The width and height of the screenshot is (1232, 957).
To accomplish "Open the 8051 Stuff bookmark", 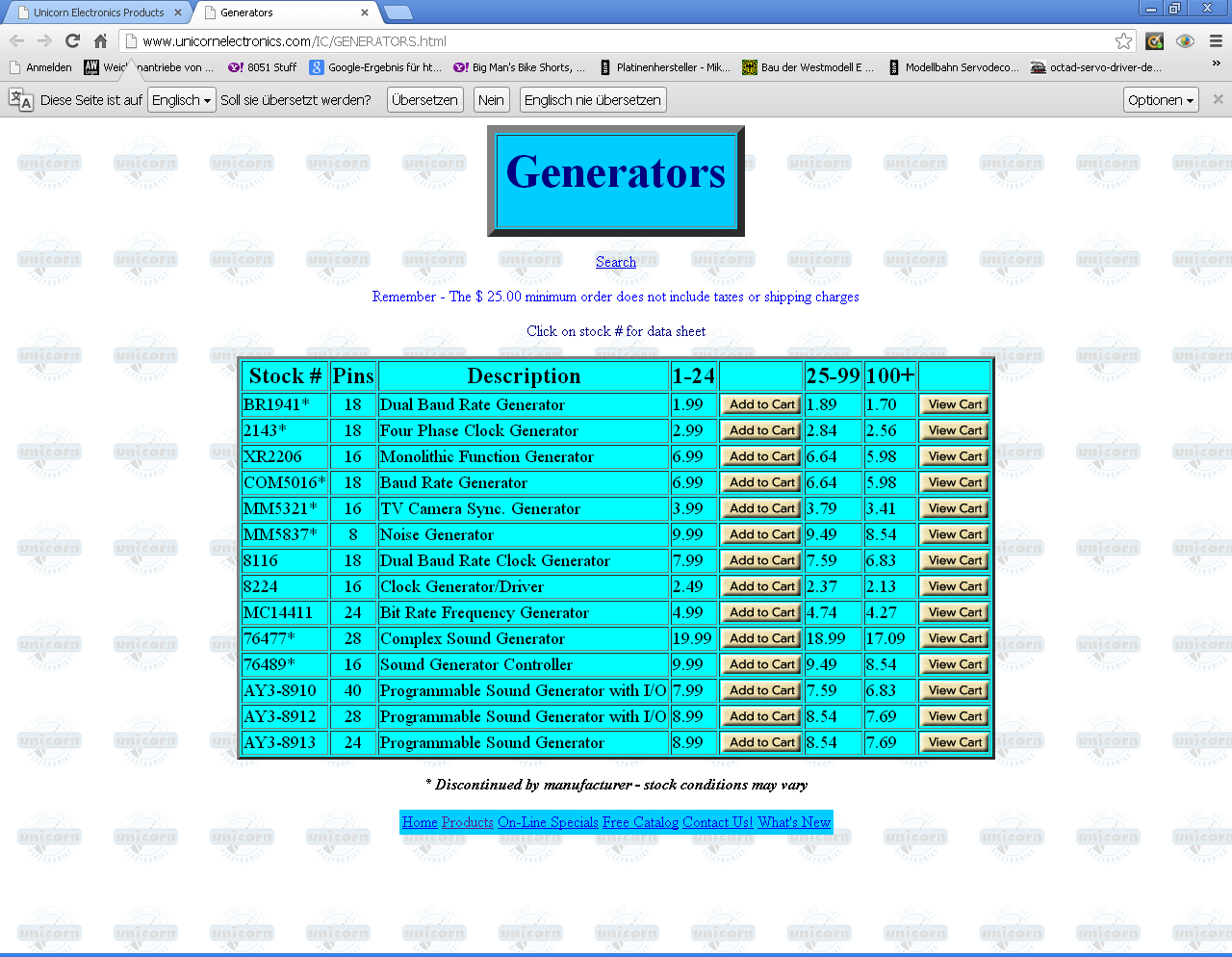I will [x=262, y=67].
